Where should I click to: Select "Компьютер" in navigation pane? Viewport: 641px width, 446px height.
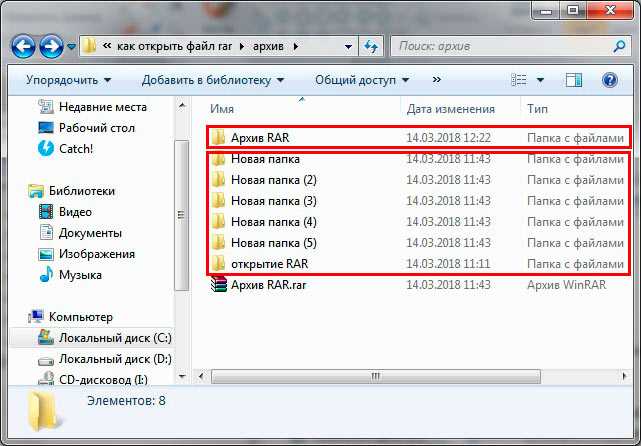click(70, 317)
